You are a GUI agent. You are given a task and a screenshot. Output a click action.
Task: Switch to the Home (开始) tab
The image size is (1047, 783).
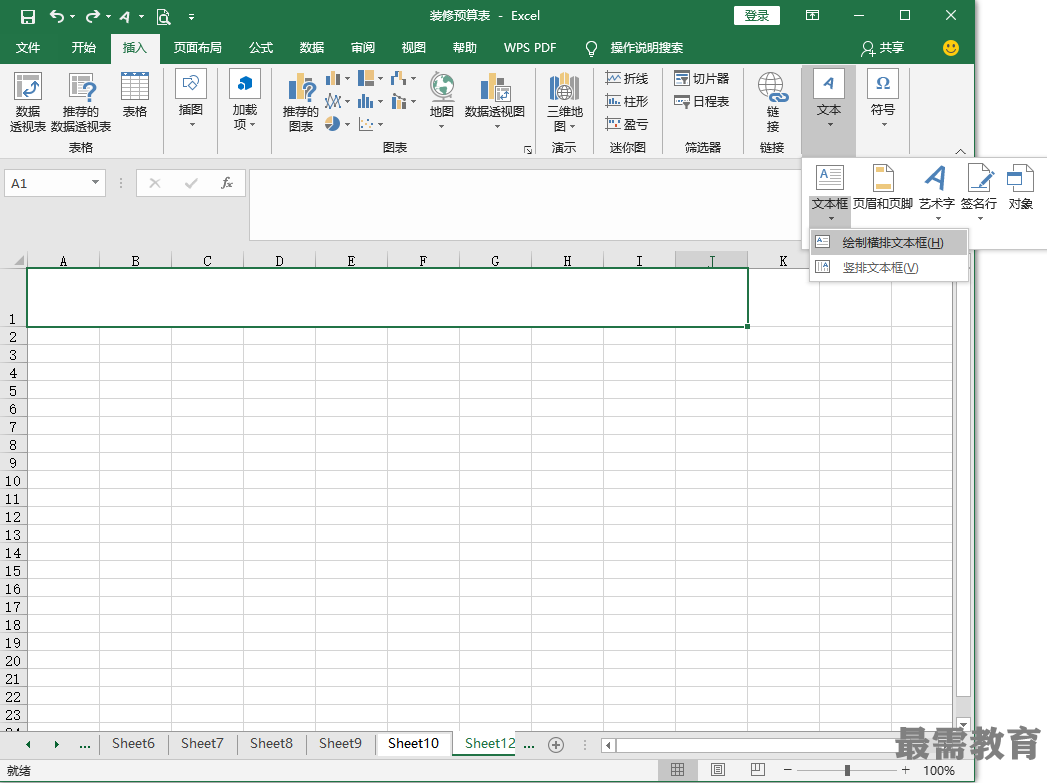pos(83,48)
